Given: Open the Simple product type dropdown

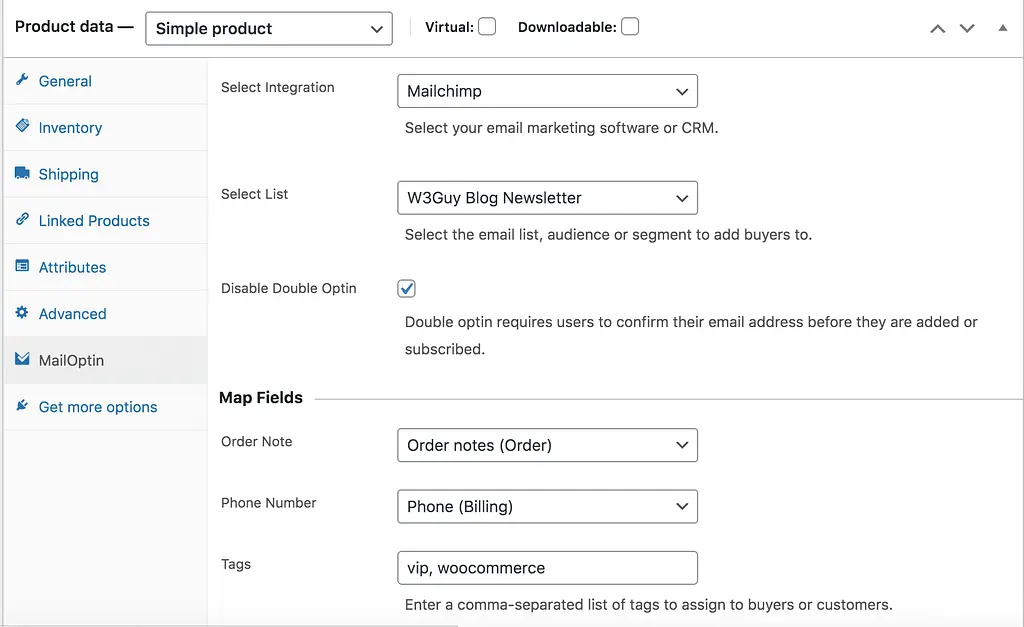Looking at the screenshot, I should 268,29.
